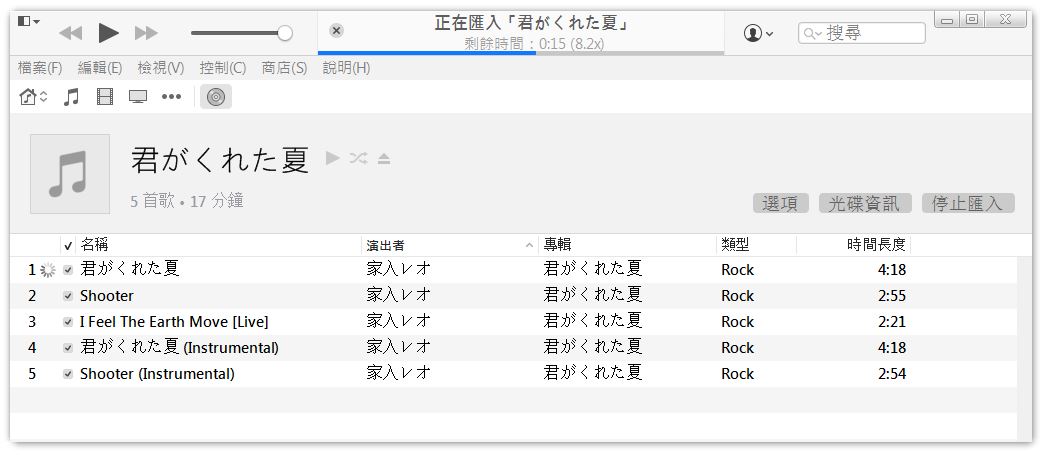Shuffle the album 君がくれた夏
The height and width of the screenshot is (455, 1047).
[x=359, y=158]
